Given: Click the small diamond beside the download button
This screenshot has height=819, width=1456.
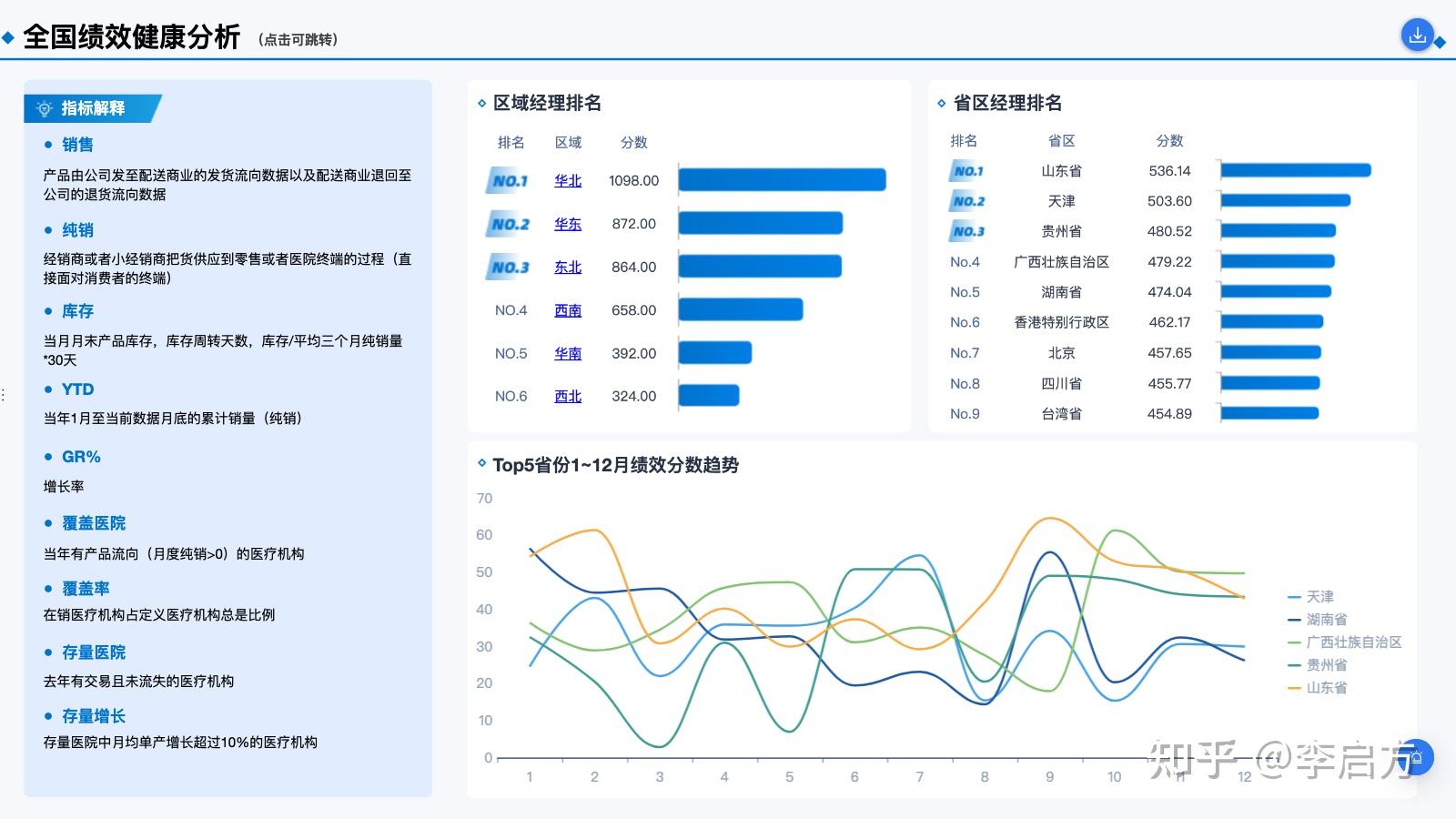Looking at the screenshot, I should (1440, 41).
